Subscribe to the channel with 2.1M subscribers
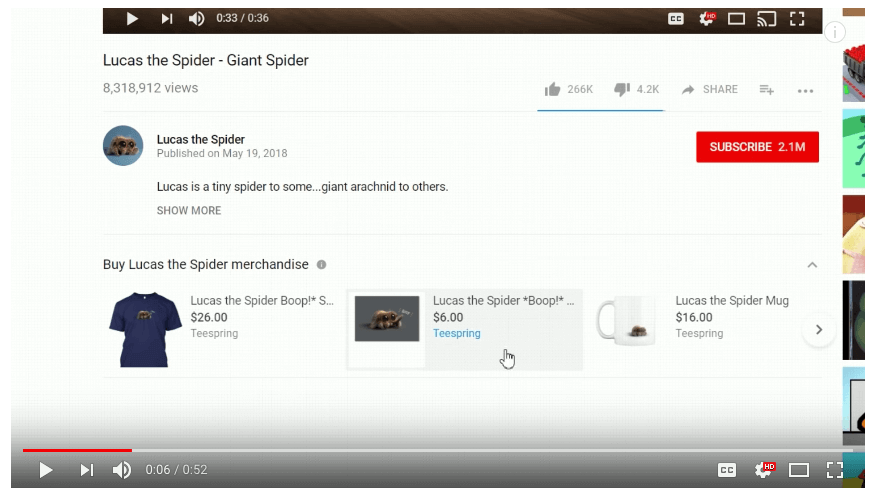 pyautogui.click(x=757, y=147)
